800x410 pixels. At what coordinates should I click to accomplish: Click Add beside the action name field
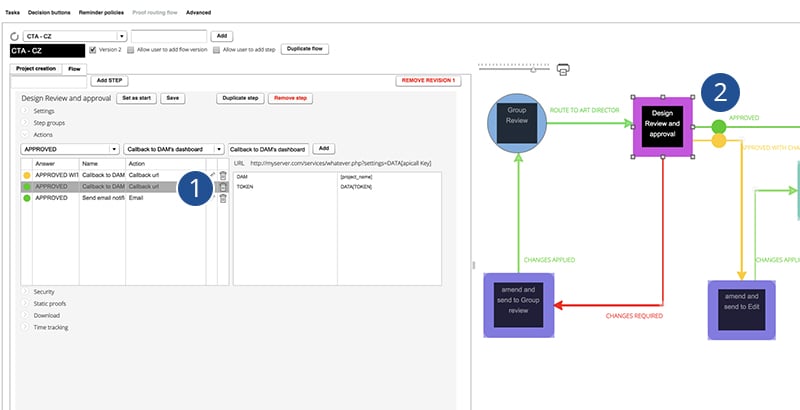[x=323, y=148]
